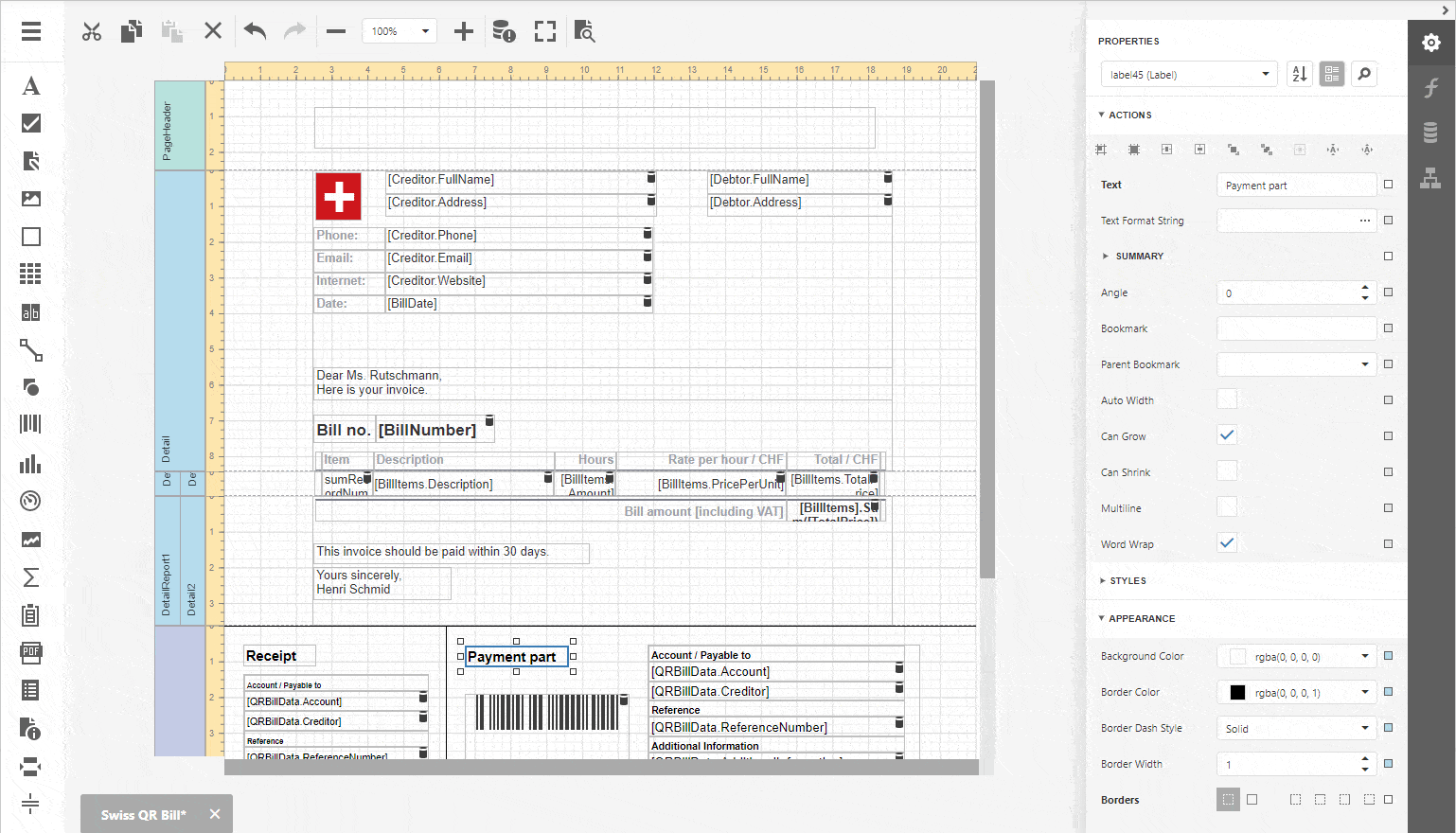Select the PDF Content control tool
Viewport: 1456px width, 833px height.
31,652
